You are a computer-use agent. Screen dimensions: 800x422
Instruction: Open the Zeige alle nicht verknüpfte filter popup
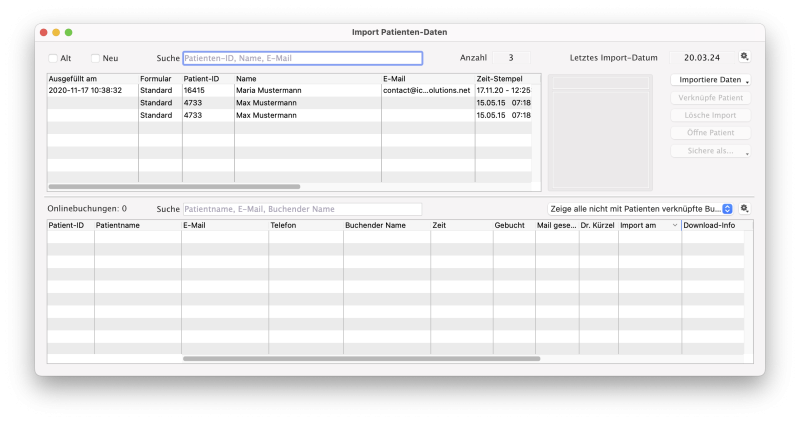[x=641, y=209]
